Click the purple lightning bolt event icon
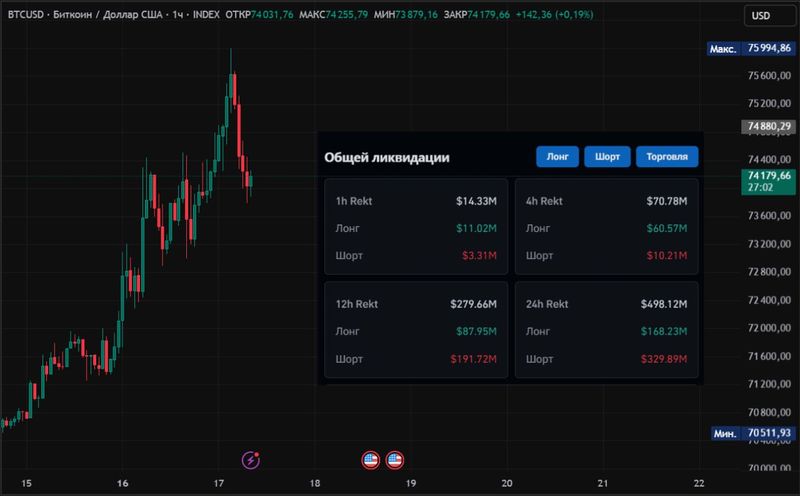 [251, 460]
